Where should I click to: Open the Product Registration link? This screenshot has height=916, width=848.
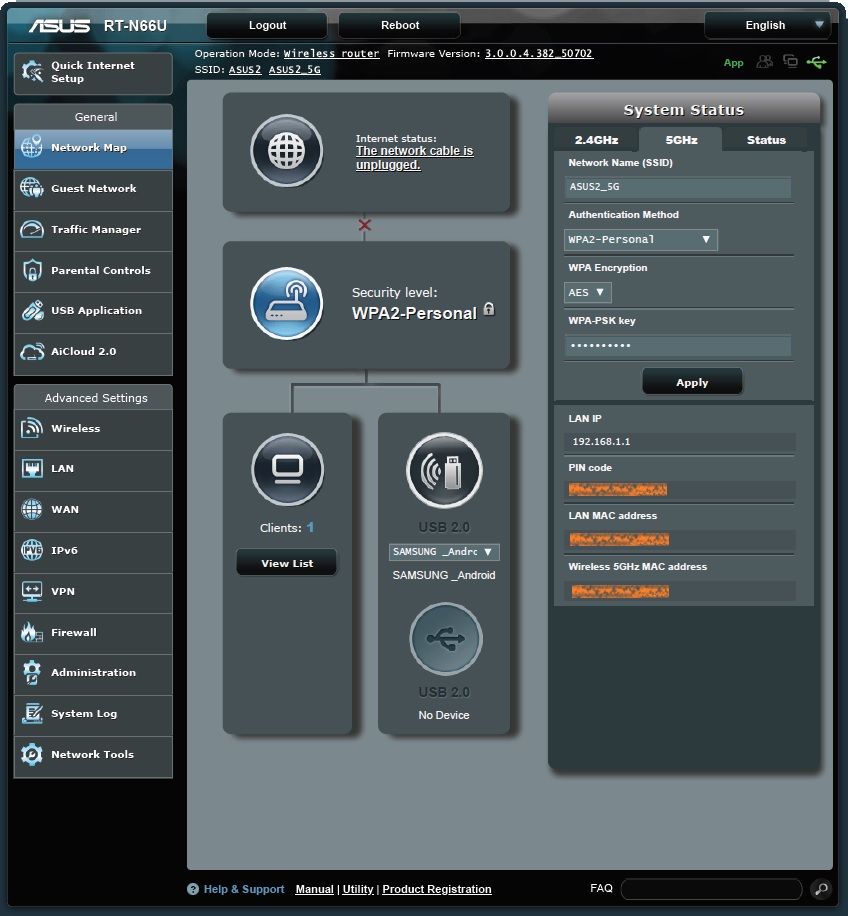pos(437,889)
